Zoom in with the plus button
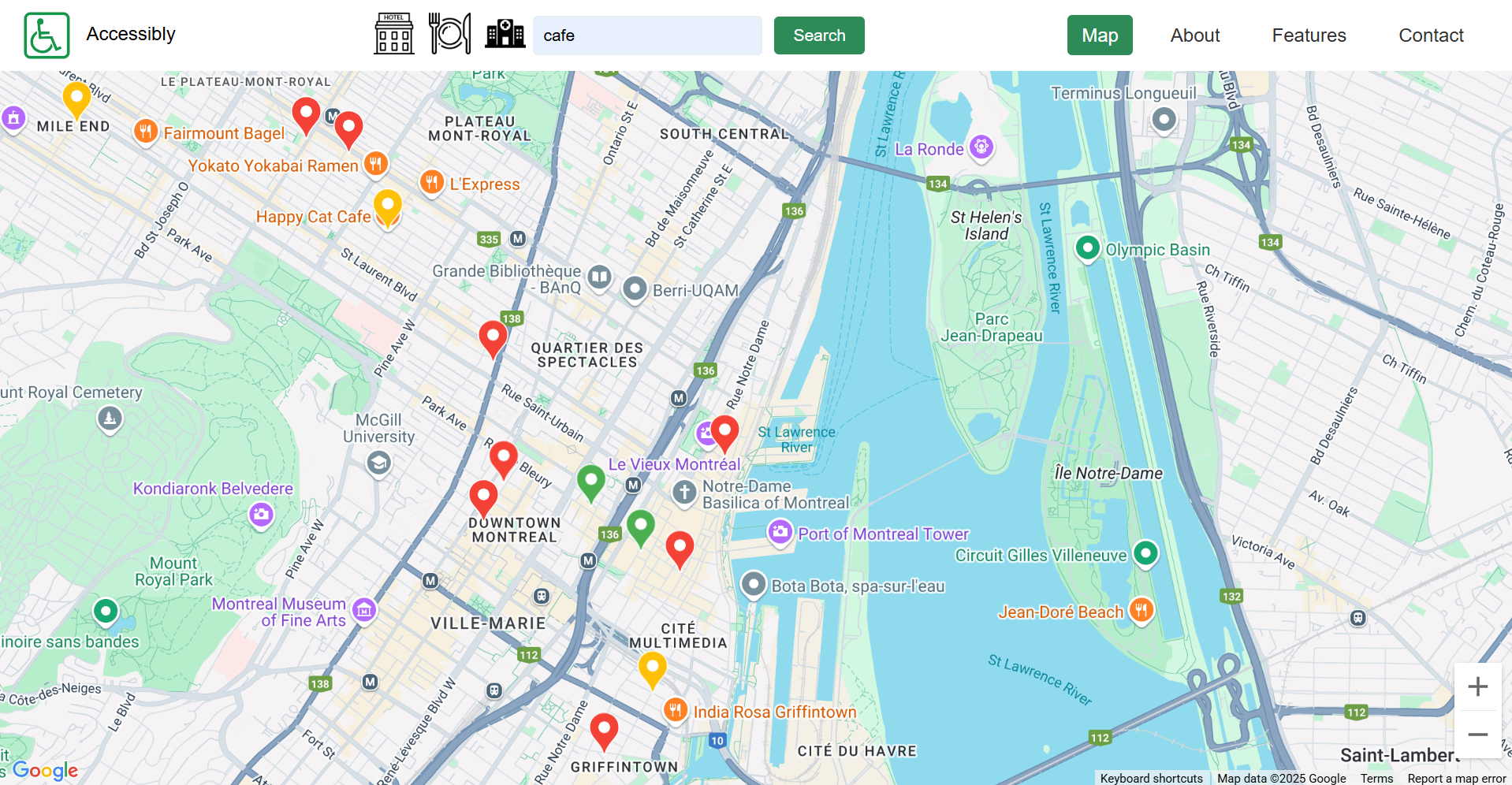Image resolution: width=1512 pixels, height=785 pixels. [x=1477, y=686]
